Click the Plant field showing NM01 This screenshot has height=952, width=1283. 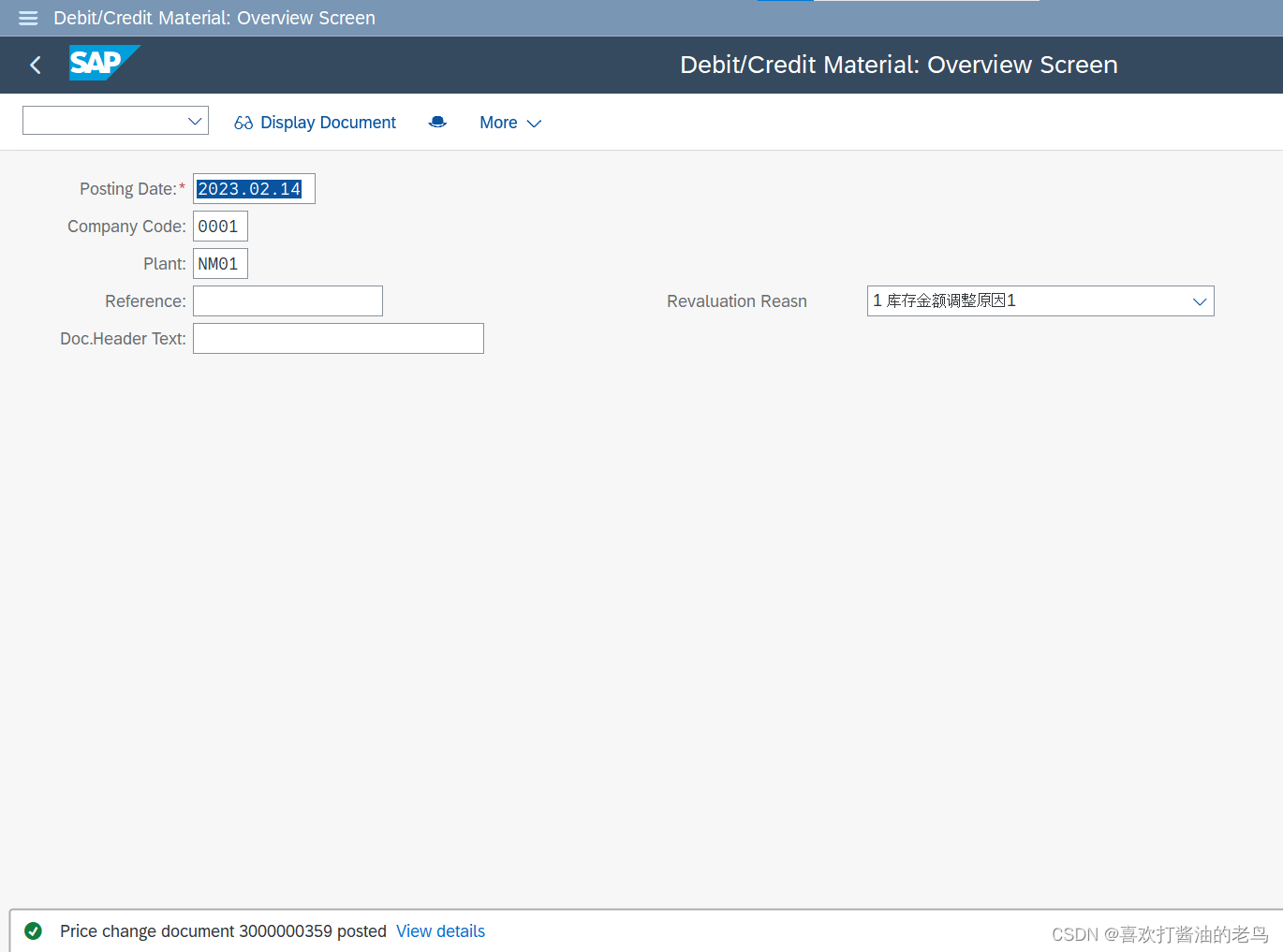click(219, 263)
